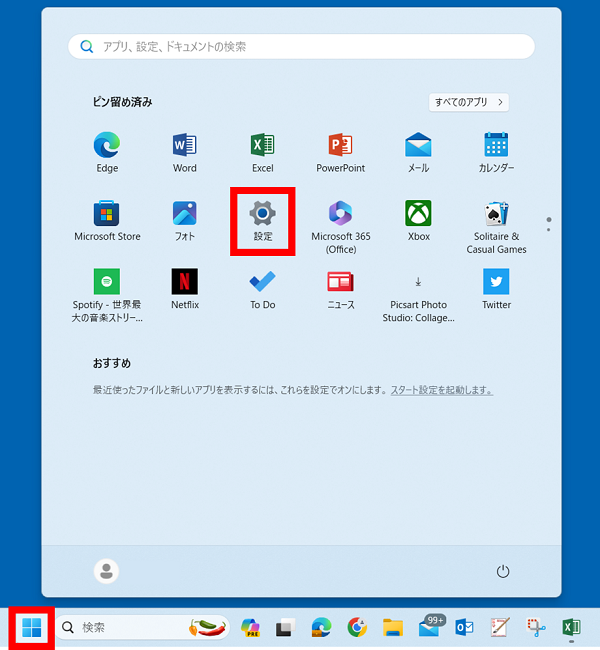Launch Spotify pinned app

tap(107, 295)
